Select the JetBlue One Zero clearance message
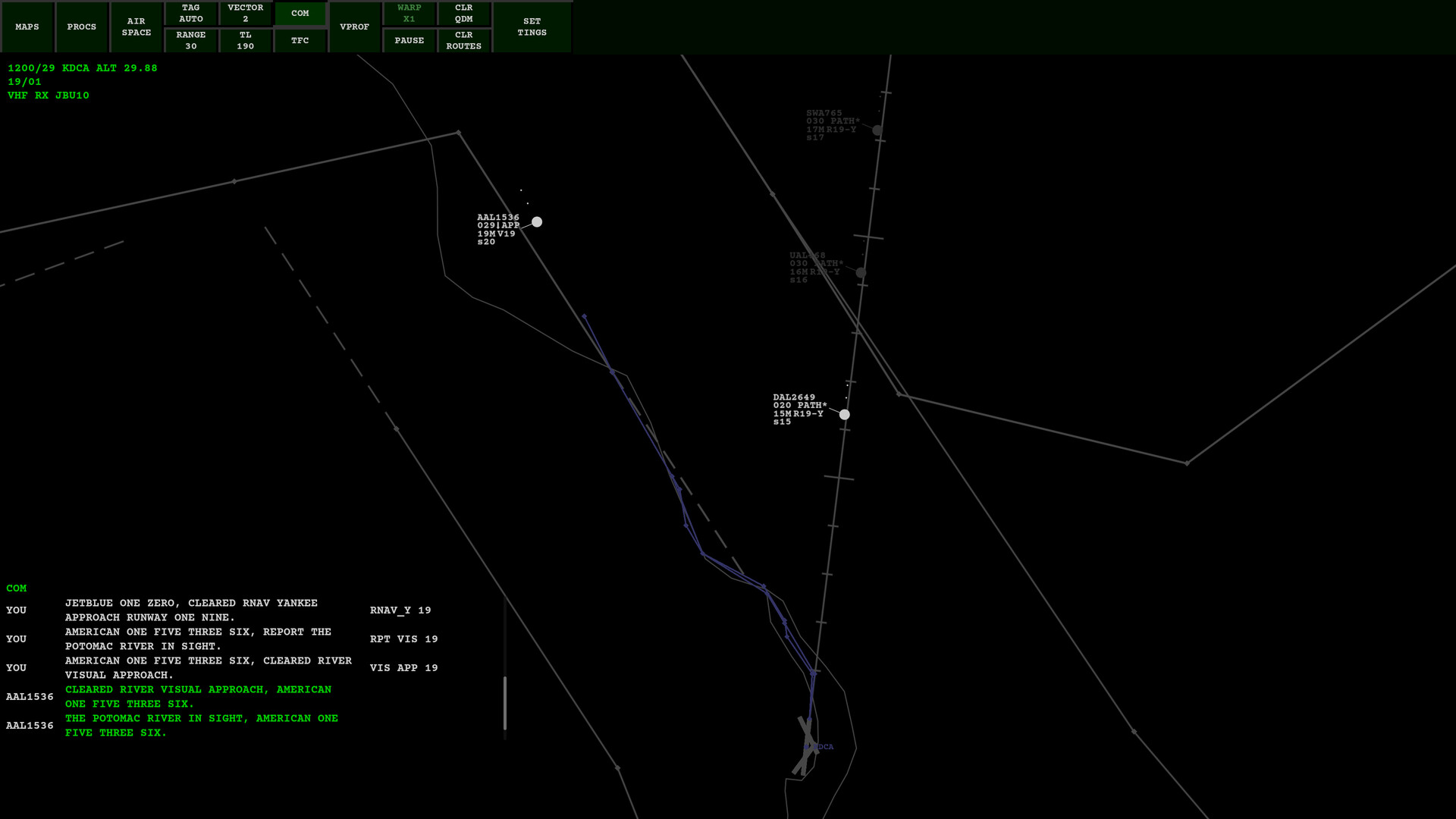The width and height of the screenshot is (1456, 819). coord(191,610)
